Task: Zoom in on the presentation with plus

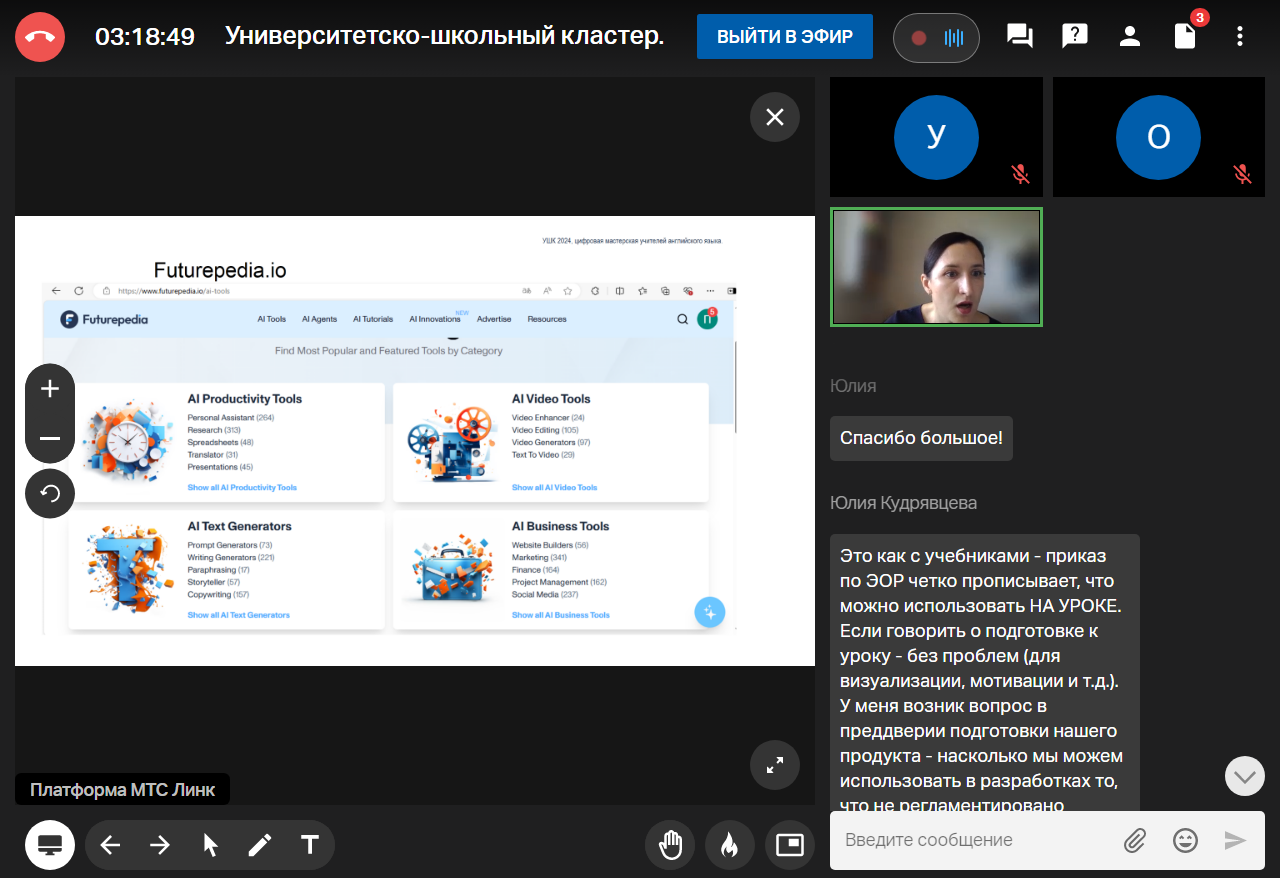Action: click(x=50, y=389)
